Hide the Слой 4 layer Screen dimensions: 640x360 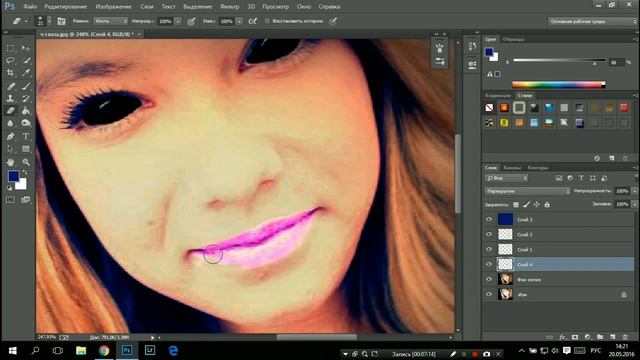click(489, 264)
